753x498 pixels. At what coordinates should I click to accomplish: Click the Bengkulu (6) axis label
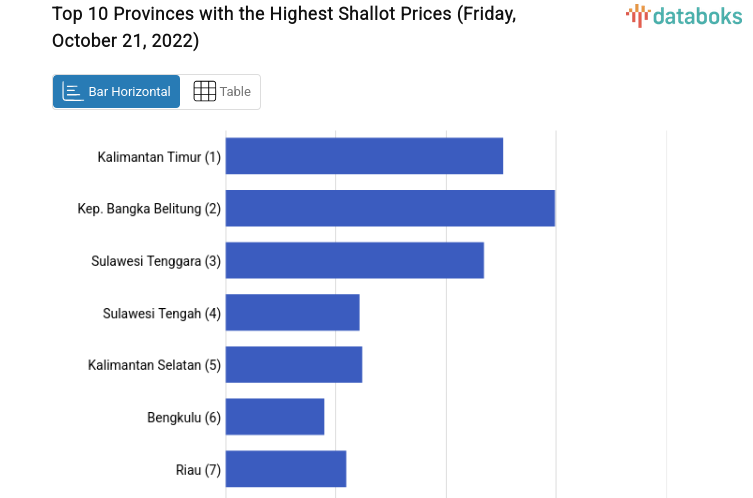(x=184, y=417)
